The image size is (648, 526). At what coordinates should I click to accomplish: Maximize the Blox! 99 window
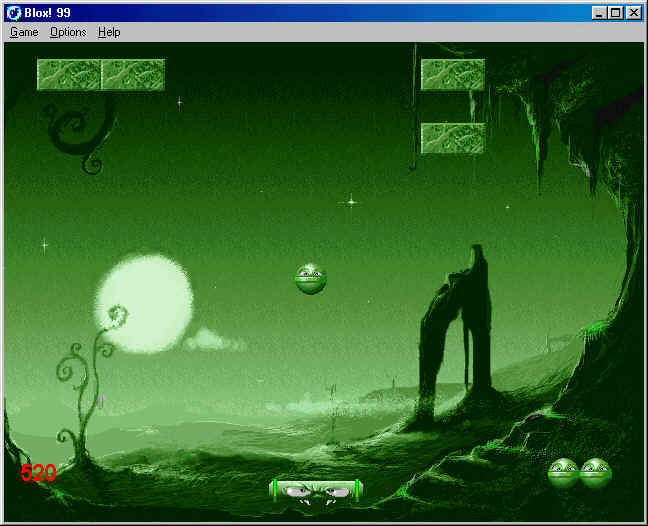[x=616, y=13]
